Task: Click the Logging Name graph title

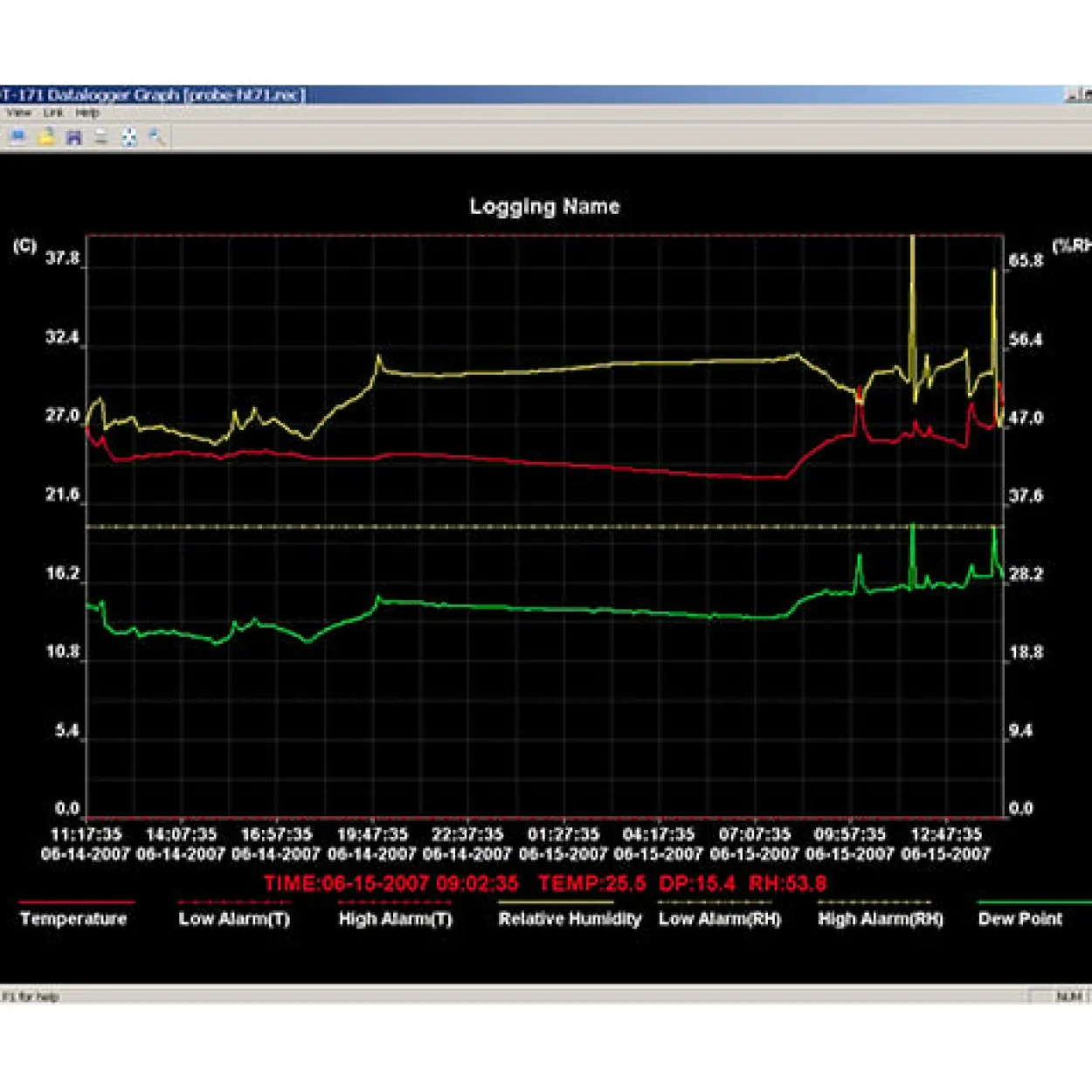Action: tap(544, 207)
